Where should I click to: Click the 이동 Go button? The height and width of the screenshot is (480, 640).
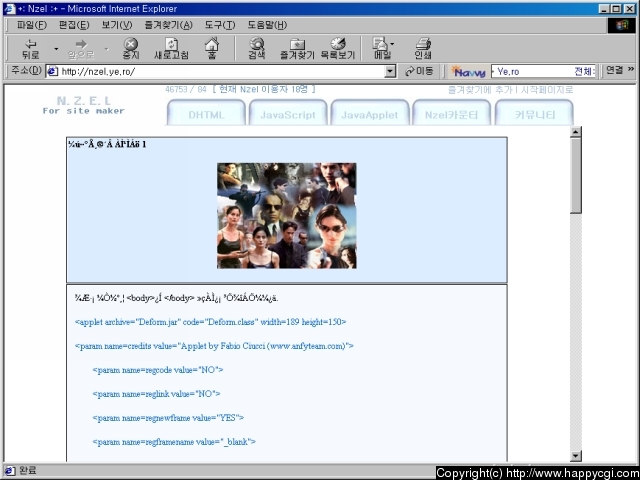click(x=419, y=71)
